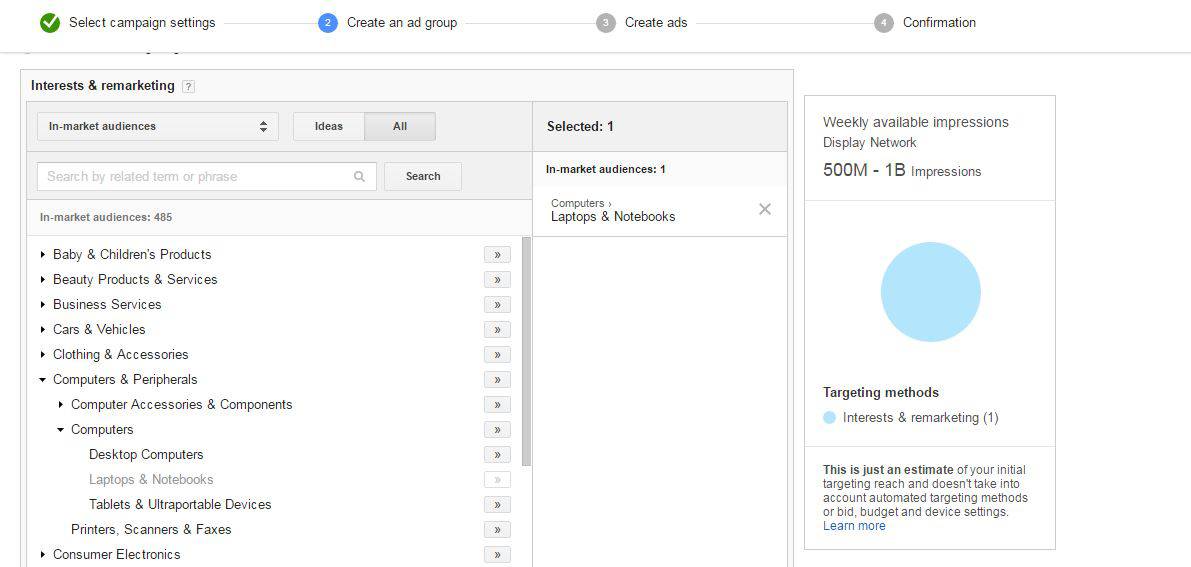Go to Create ads step
The width and height of the screenshot is (1191, 567).
(x=656, y=23)
